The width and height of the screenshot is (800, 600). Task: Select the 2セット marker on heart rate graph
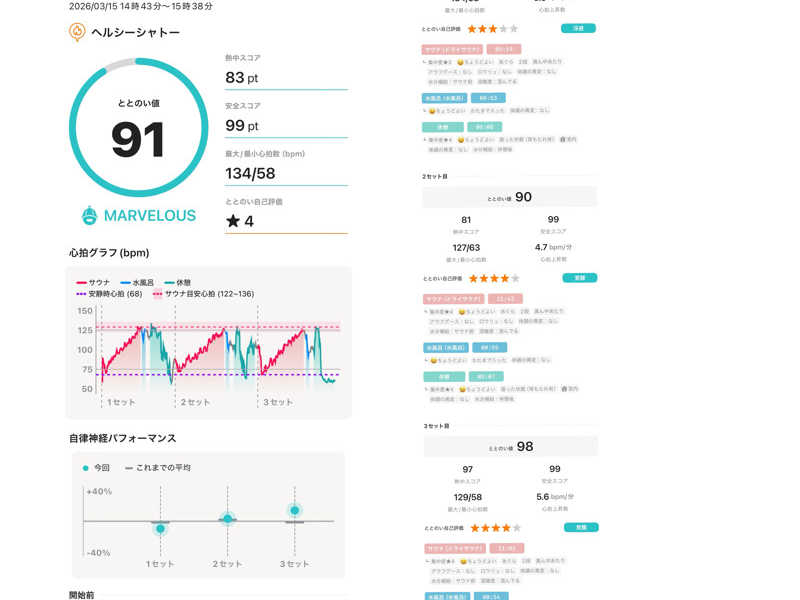(195, 402)
